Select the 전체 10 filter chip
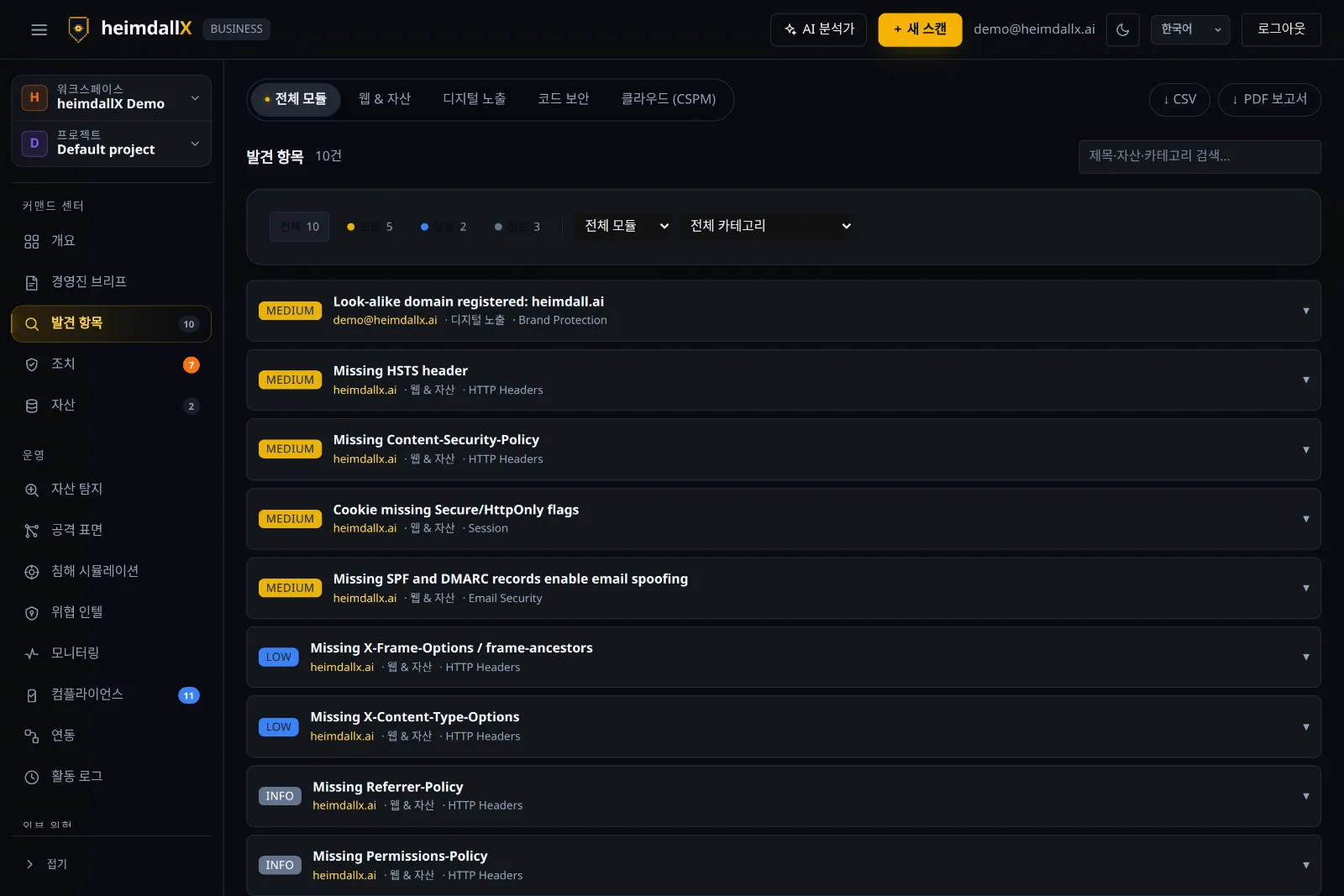 tap(299, 227)
